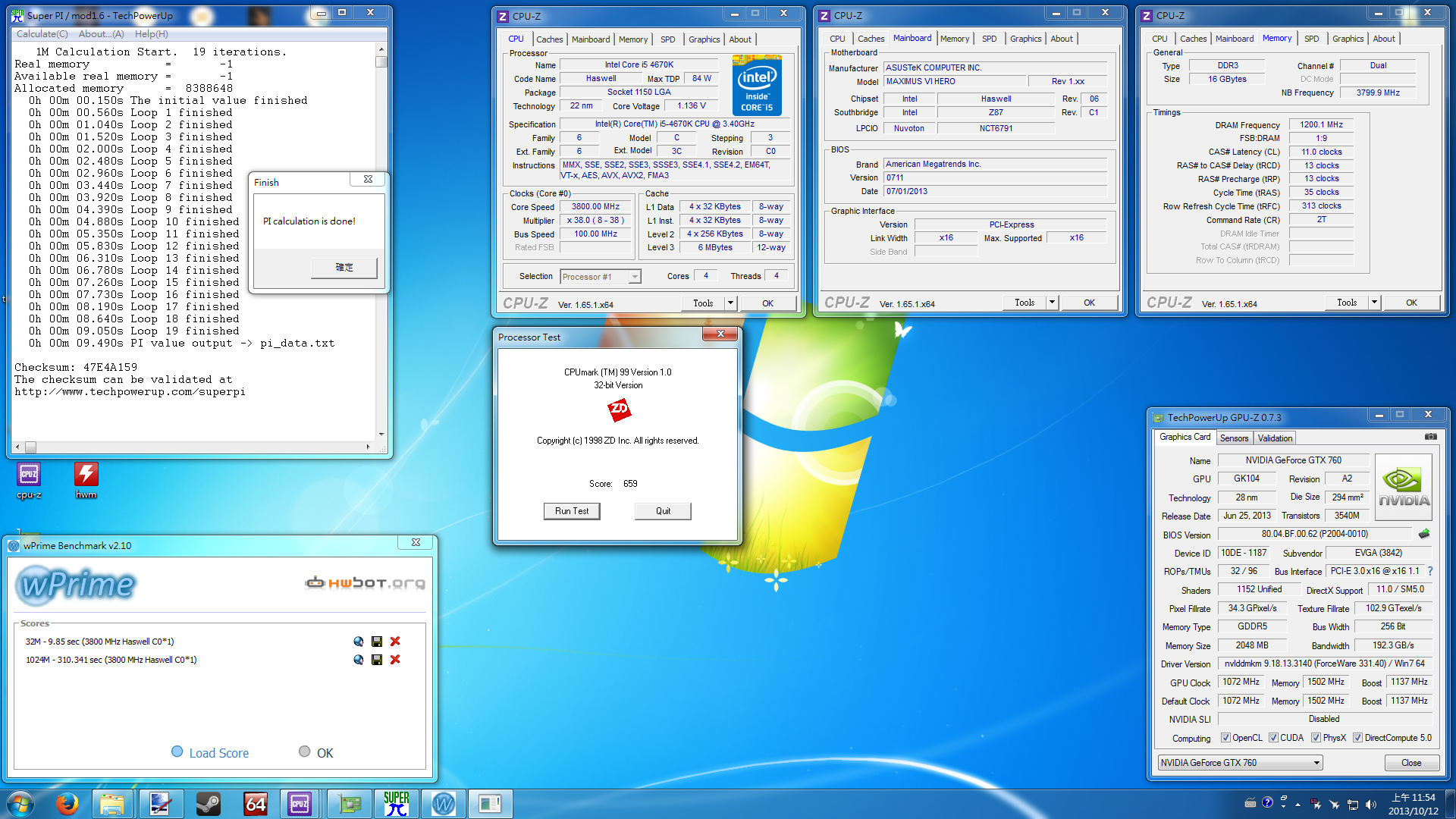Save the GPU BIOS using the chip icon
Viewport: 1456px width, 819px height.
click(x=1423, y=534)
